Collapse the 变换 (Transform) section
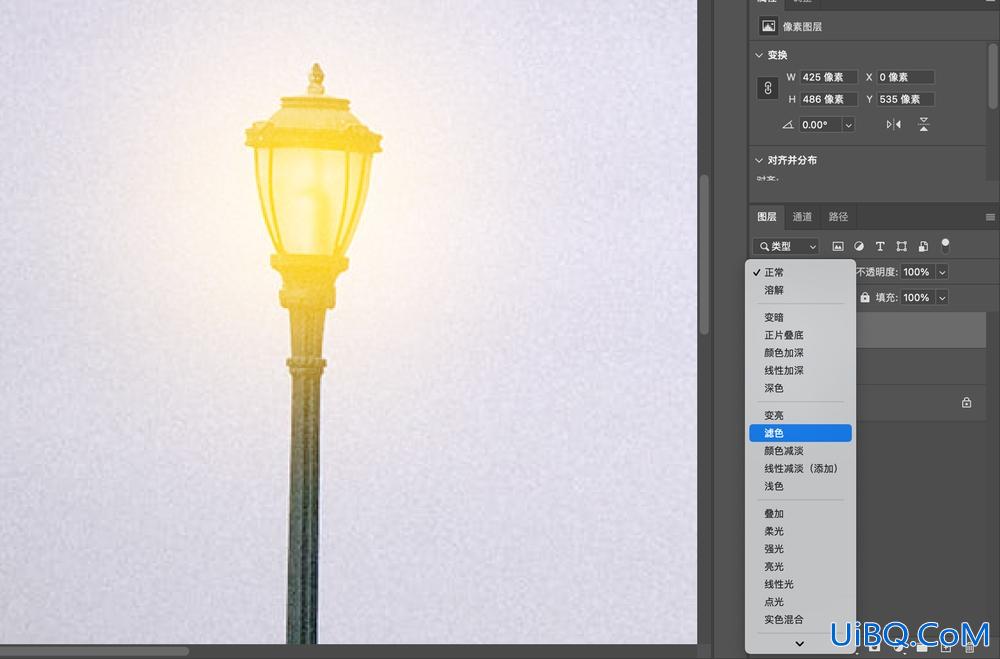This screenshot has width=1000, height=659. [759, 56]
